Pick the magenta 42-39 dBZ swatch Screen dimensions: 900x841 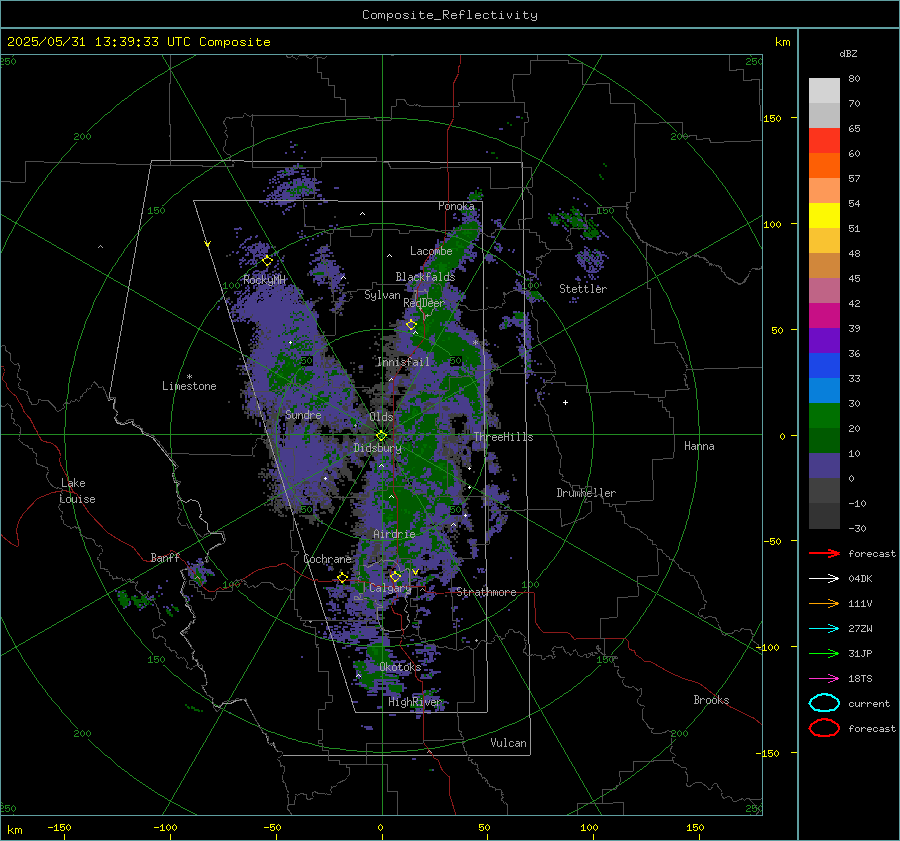(824, 316)
